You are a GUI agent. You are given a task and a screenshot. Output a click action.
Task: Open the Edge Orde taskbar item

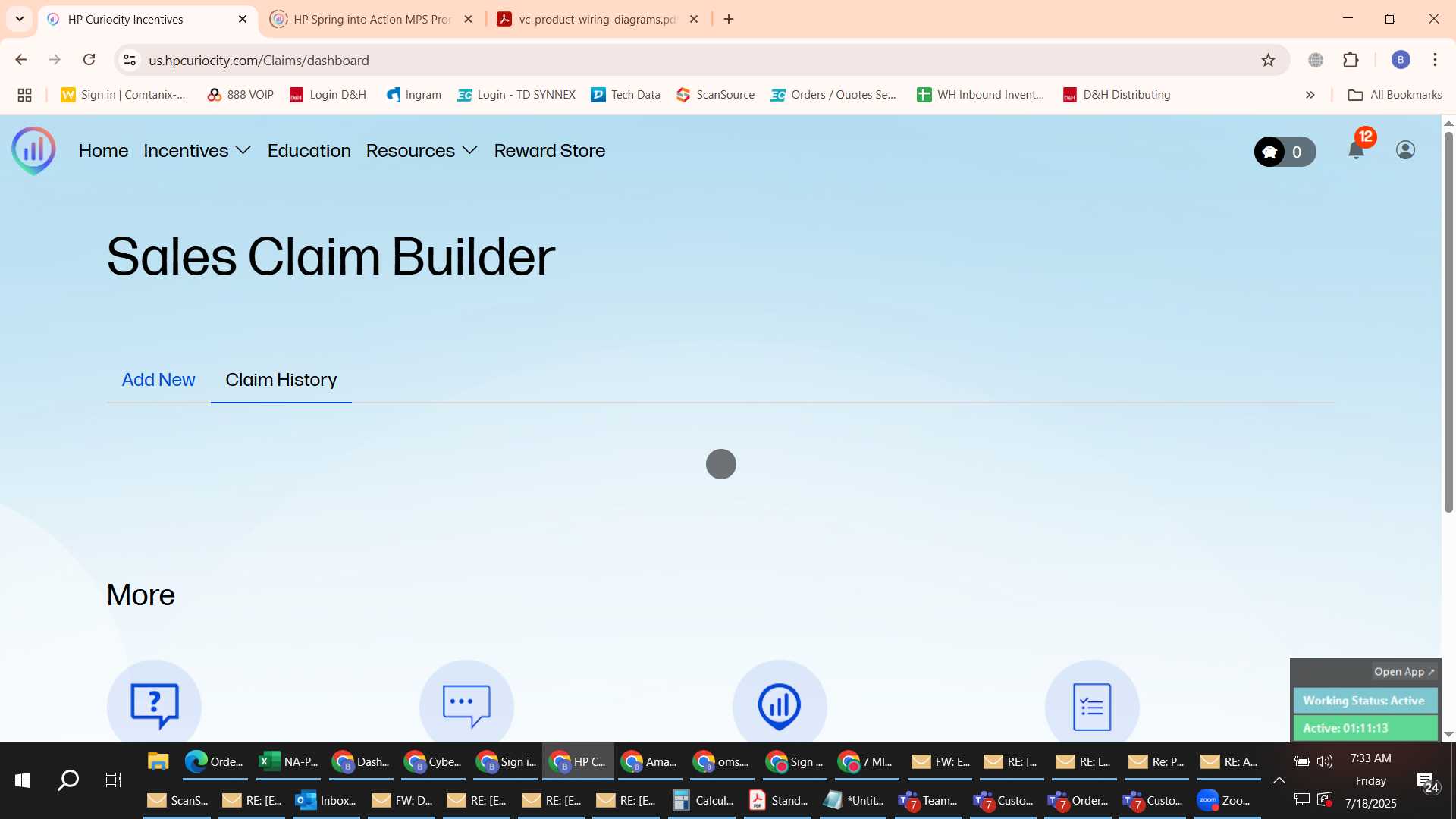click(215, 761)
